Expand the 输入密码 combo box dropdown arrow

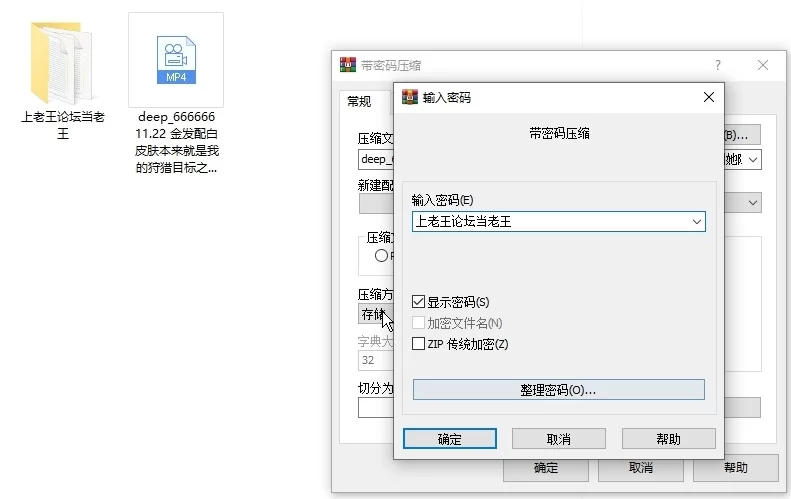pos(697,221)
